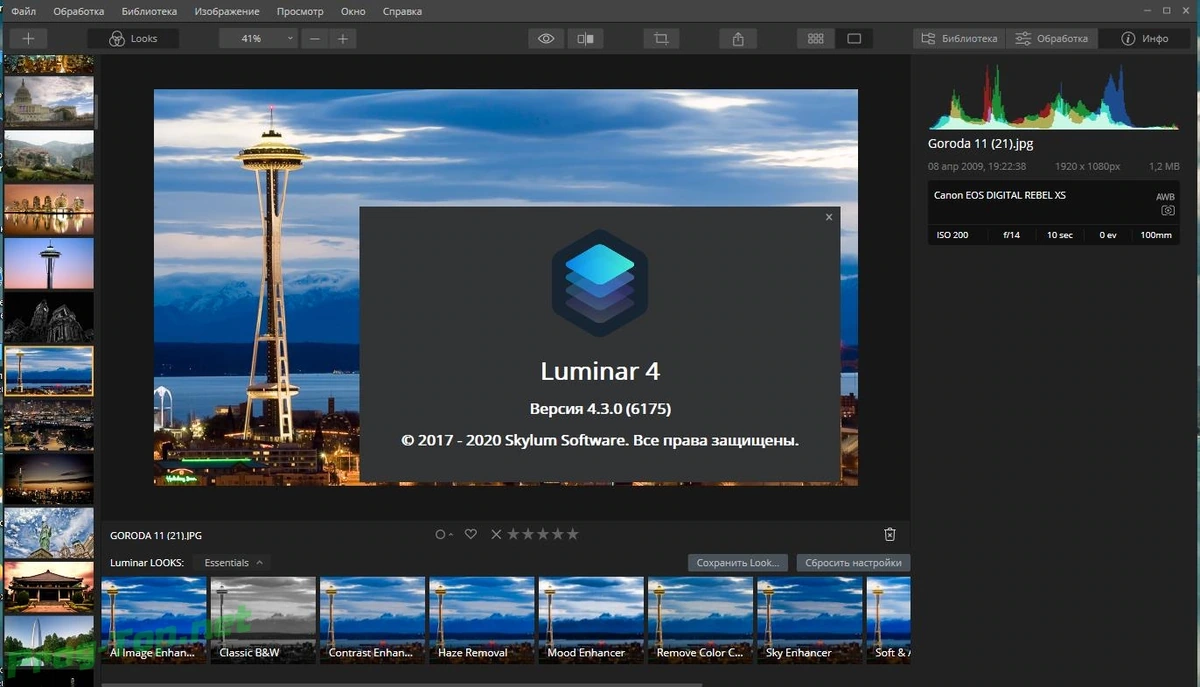Open the Окно menu
This screenshot has height=687, width=1200.
[353, 11]
